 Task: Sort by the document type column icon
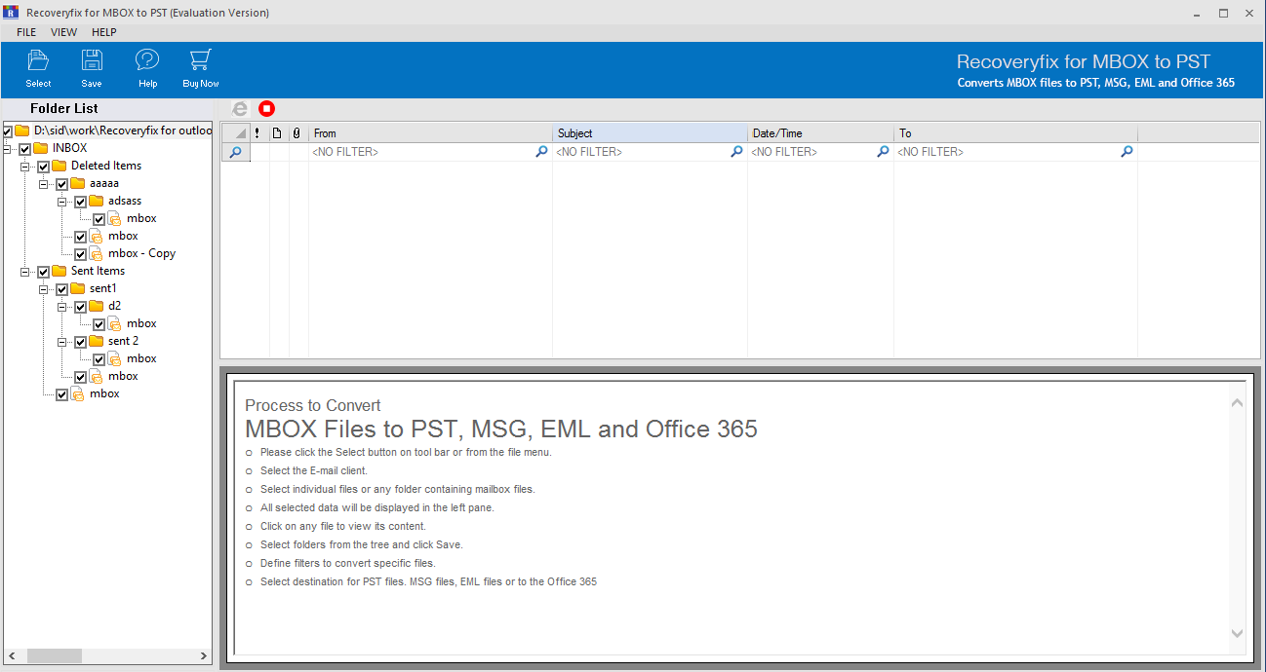pos(277,133)
